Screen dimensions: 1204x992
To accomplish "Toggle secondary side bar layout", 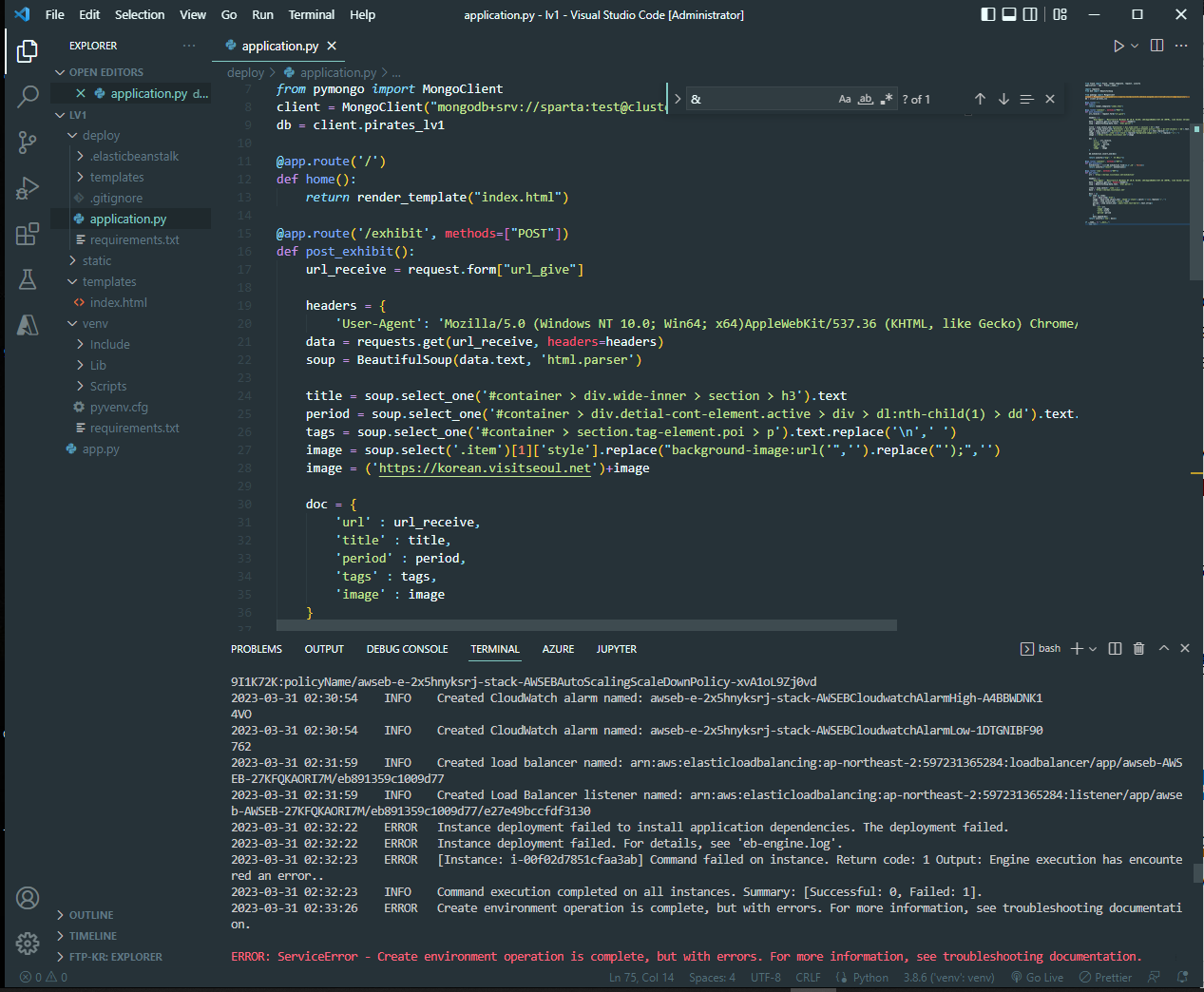I will coord(1030,14).
